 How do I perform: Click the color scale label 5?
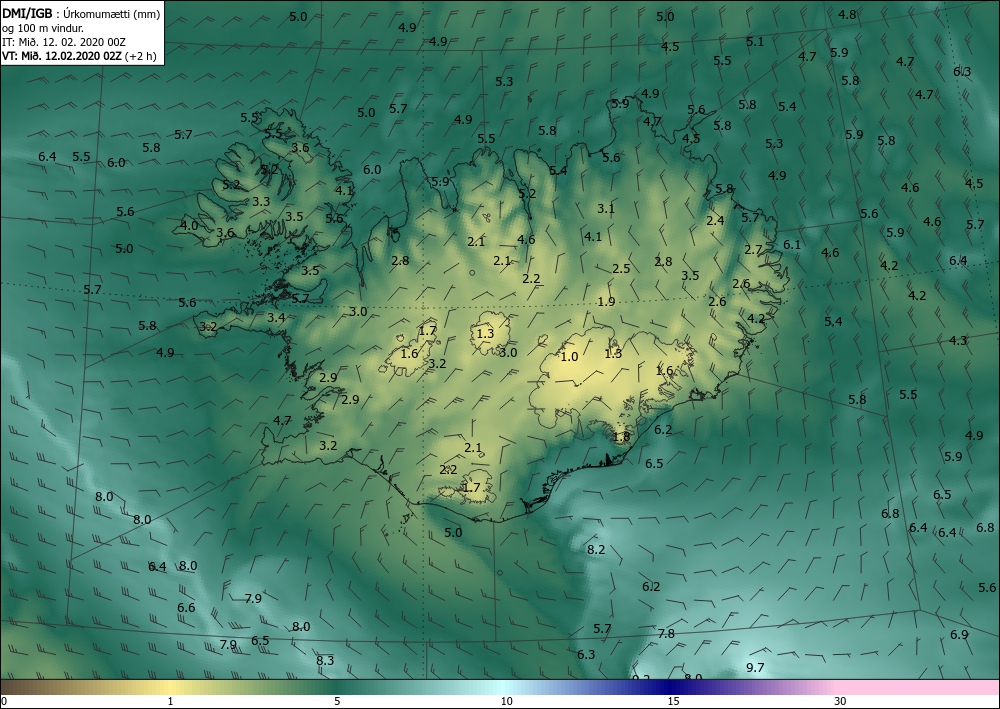(337, 702)
